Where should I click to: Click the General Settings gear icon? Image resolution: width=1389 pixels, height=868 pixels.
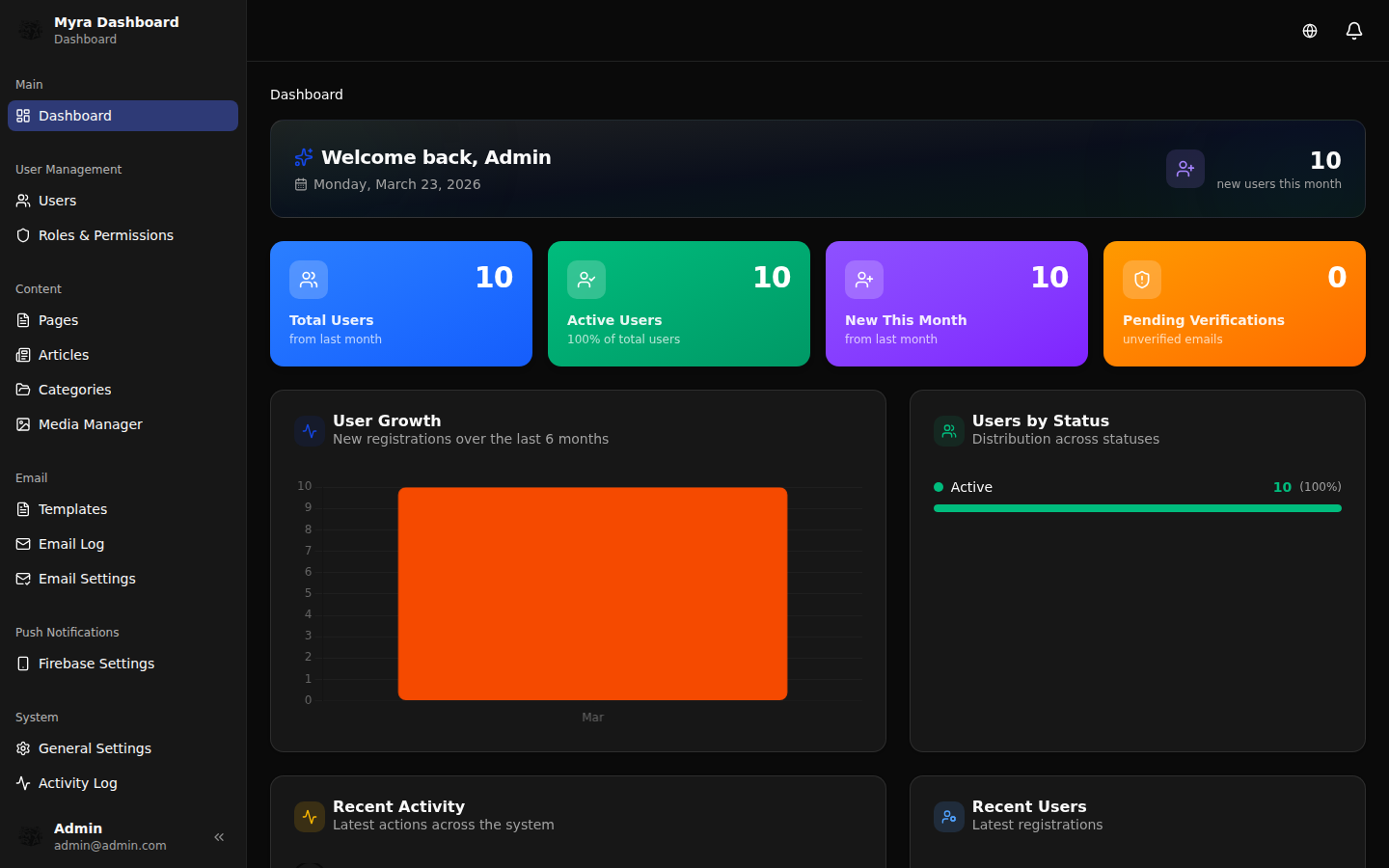[23, 748]
